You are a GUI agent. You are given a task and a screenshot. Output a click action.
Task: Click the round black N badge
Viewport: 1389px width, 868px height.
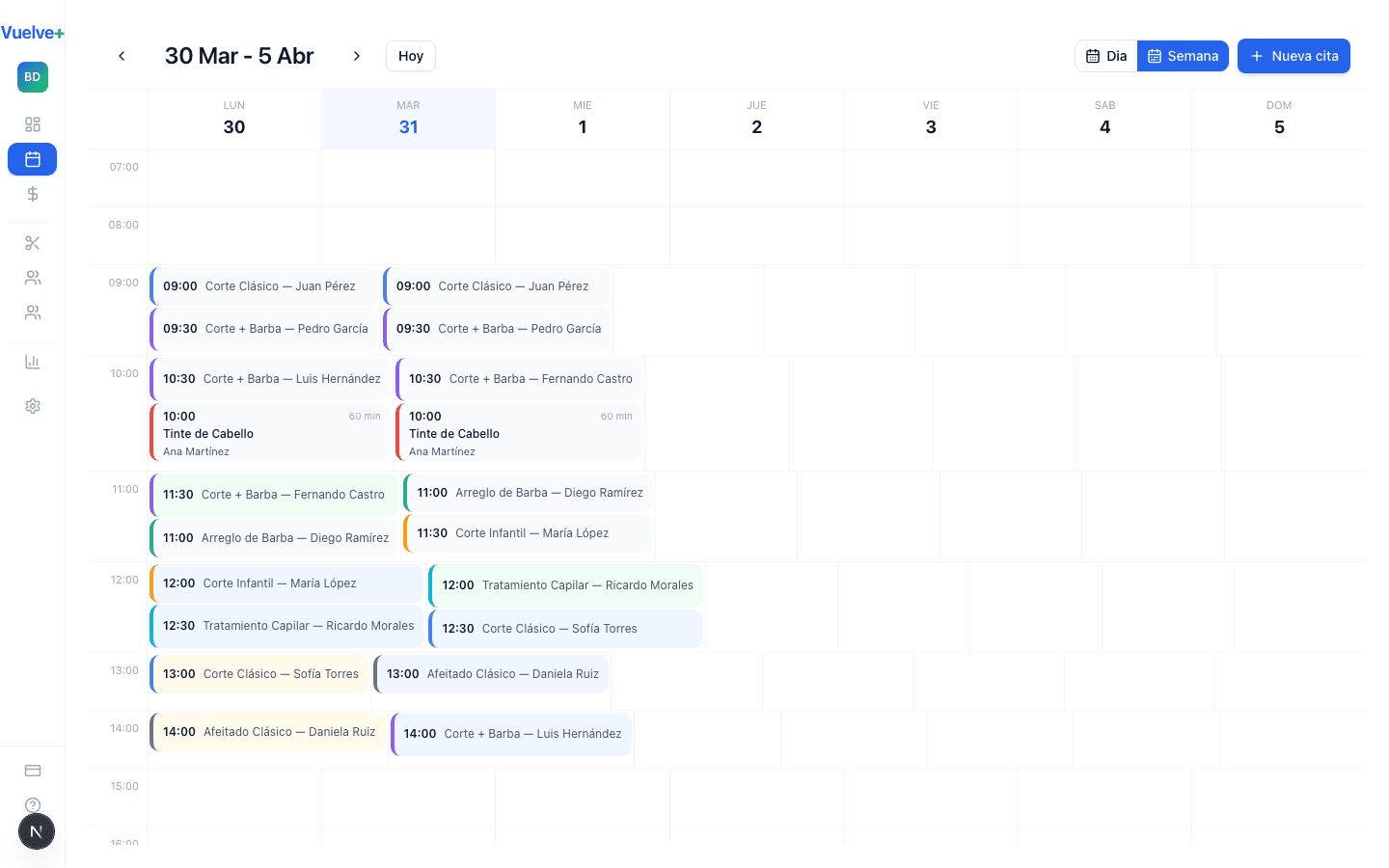click(37, 831)
